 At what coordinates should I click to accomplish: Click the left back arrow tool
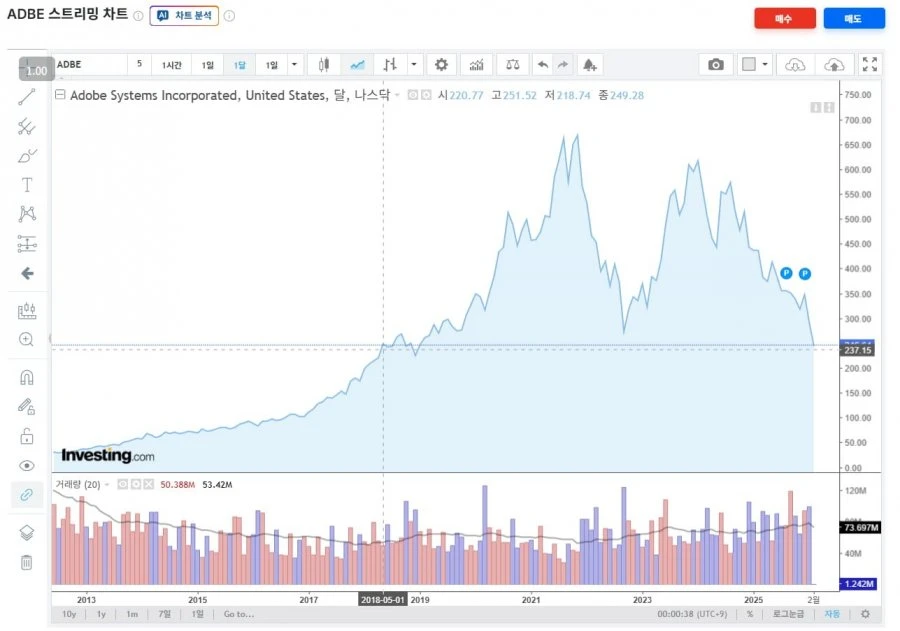click(x=27, y=273)
